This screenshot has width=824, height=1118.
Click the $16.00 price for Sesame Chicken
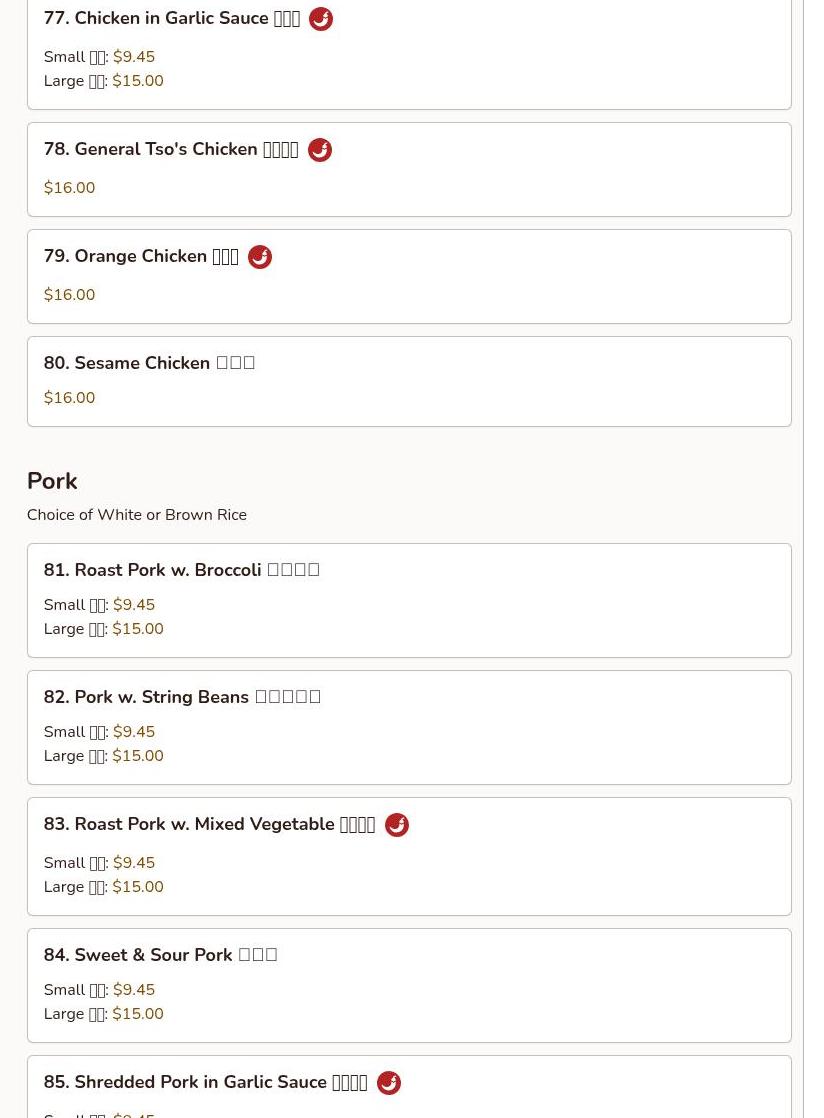[69, 398]
